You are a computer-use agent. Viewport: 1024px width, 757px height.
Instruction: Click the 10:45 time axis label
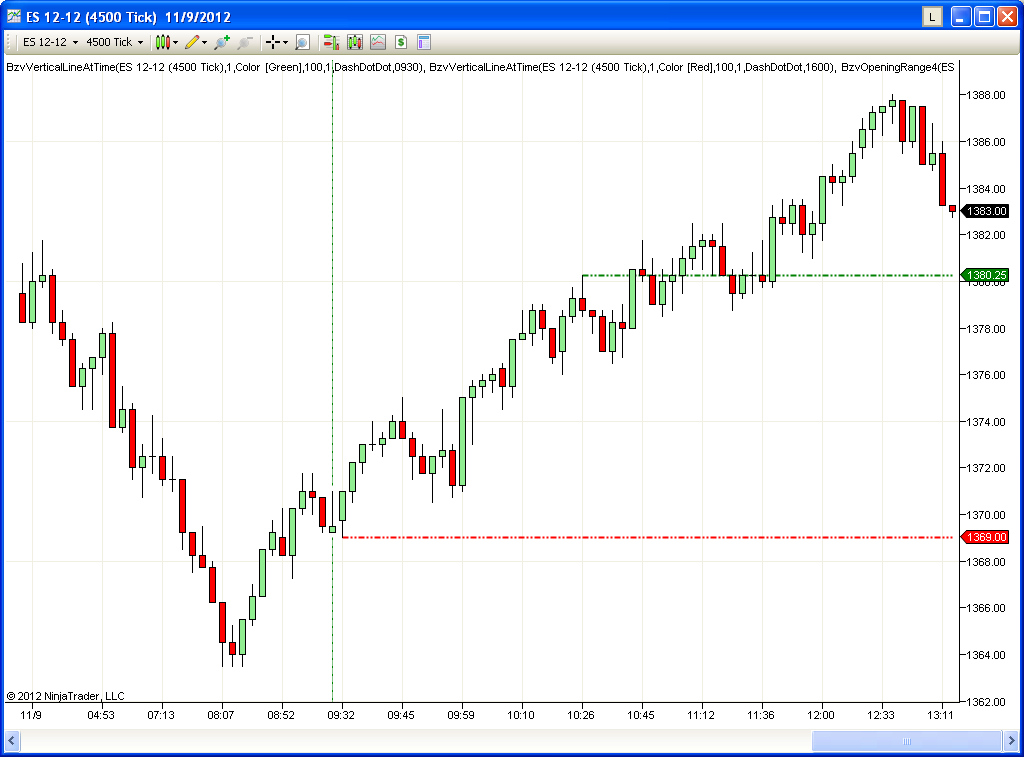pyautogui.click(x=641, y=715)
